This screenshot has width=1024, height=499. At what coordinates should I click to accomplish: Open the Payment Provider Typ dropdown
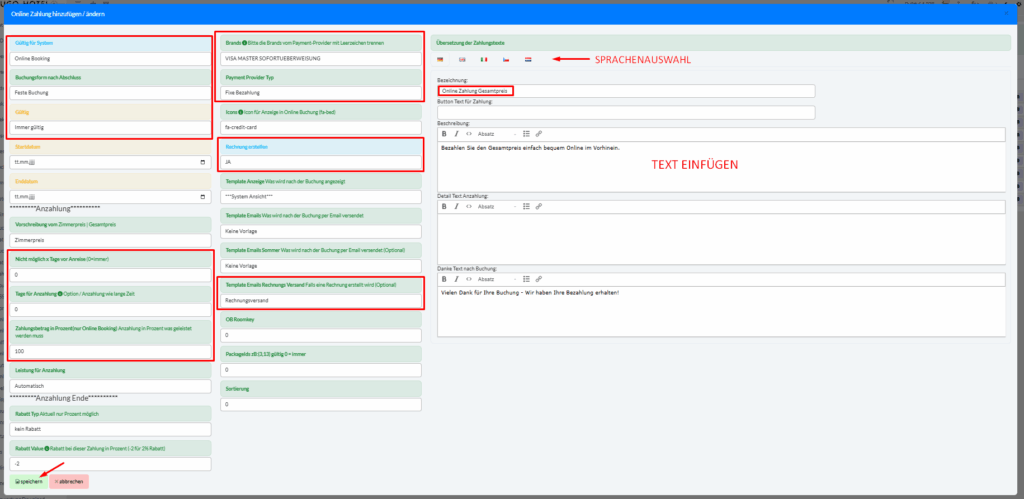pyautogui.click(x=317, y=93)
